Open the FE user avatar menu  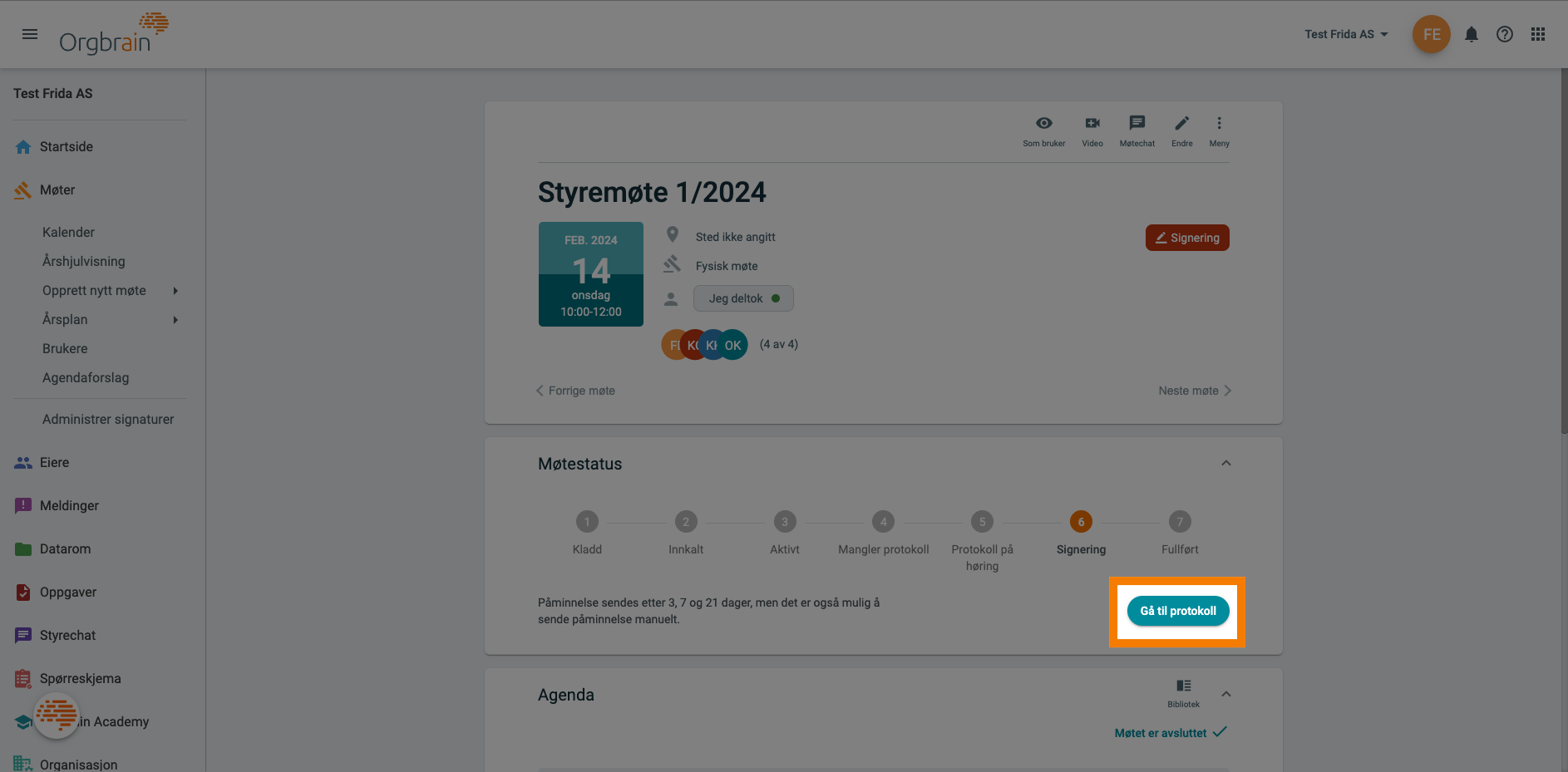pos(1432,34)
